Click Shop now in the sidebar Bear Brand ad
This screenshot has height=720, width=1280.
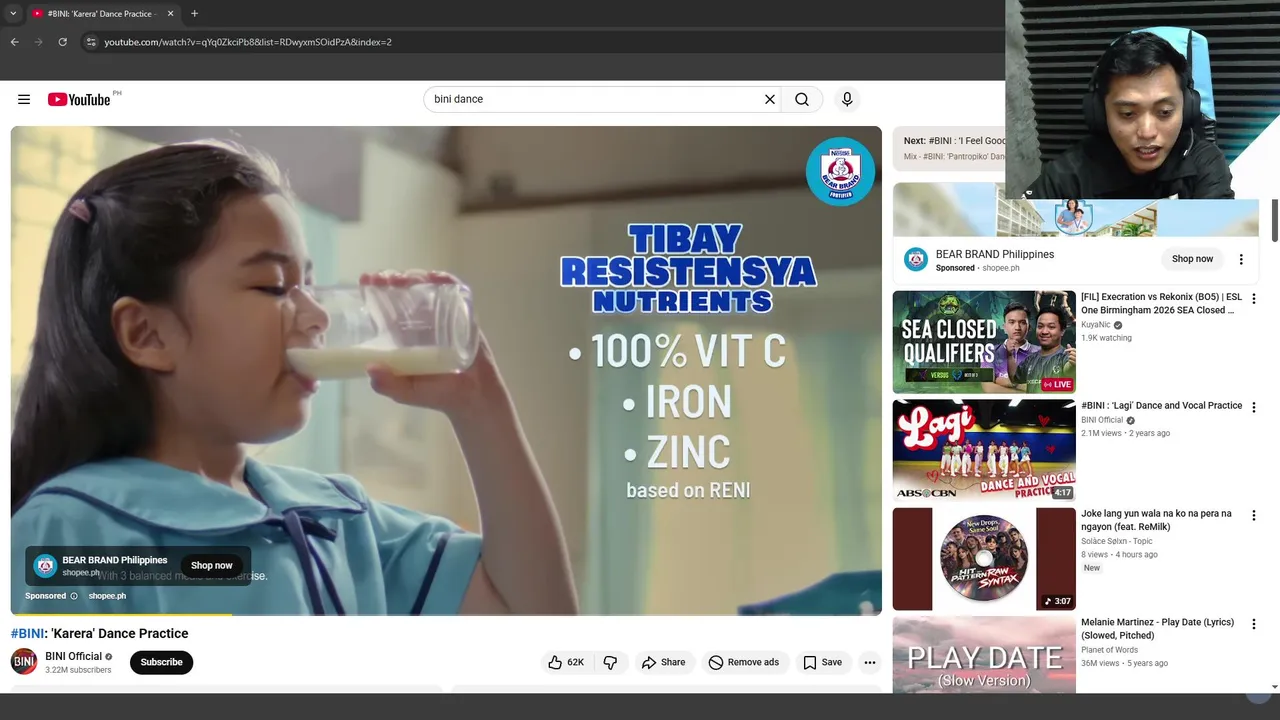[1192, 259]
